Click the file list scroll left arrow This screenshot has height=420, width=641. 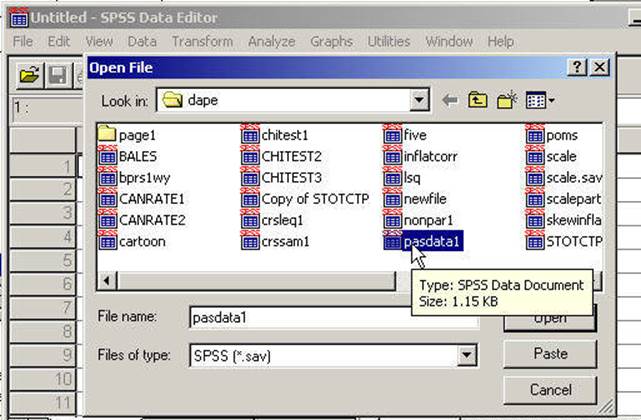[x=107, y=281]
